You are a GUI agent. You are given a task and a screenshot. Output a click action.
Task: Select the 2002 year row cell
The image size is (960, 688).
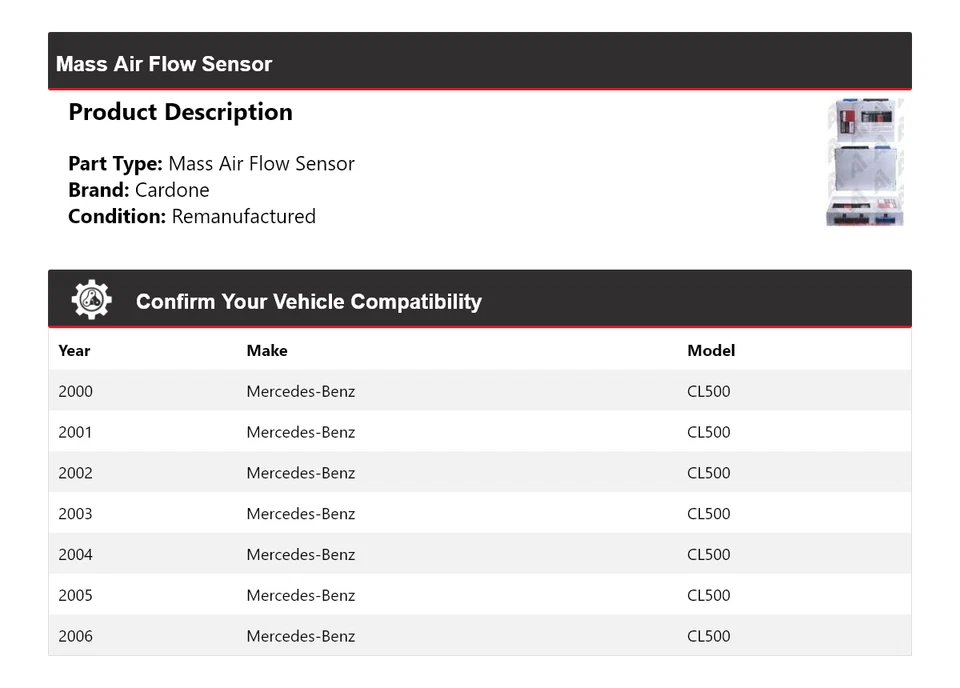(75, 473)
